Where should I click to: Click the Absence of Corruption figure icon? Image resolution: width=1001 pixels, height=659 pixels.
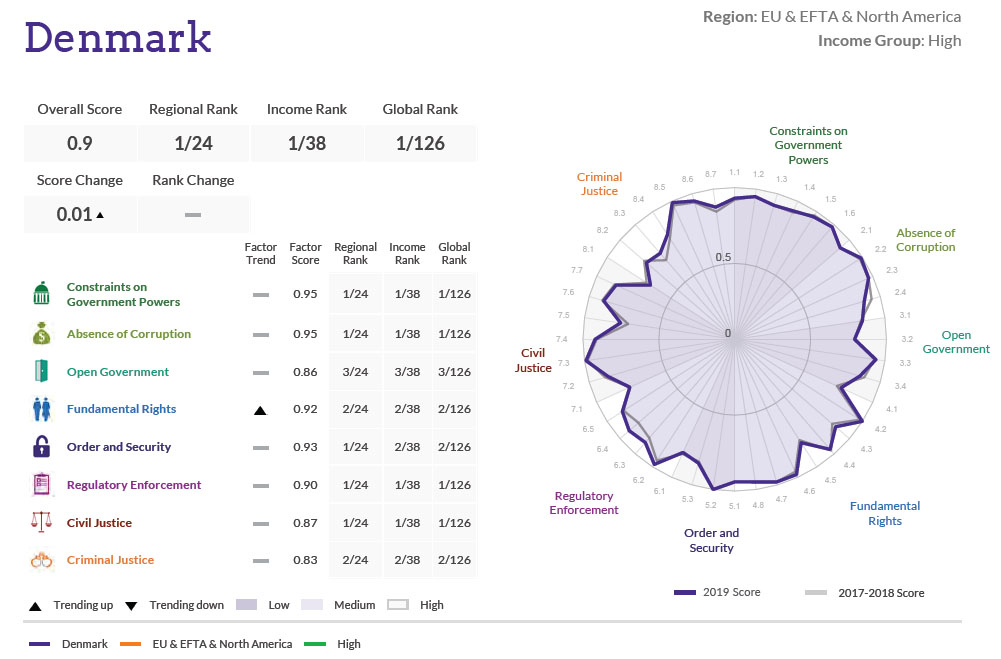41,332
